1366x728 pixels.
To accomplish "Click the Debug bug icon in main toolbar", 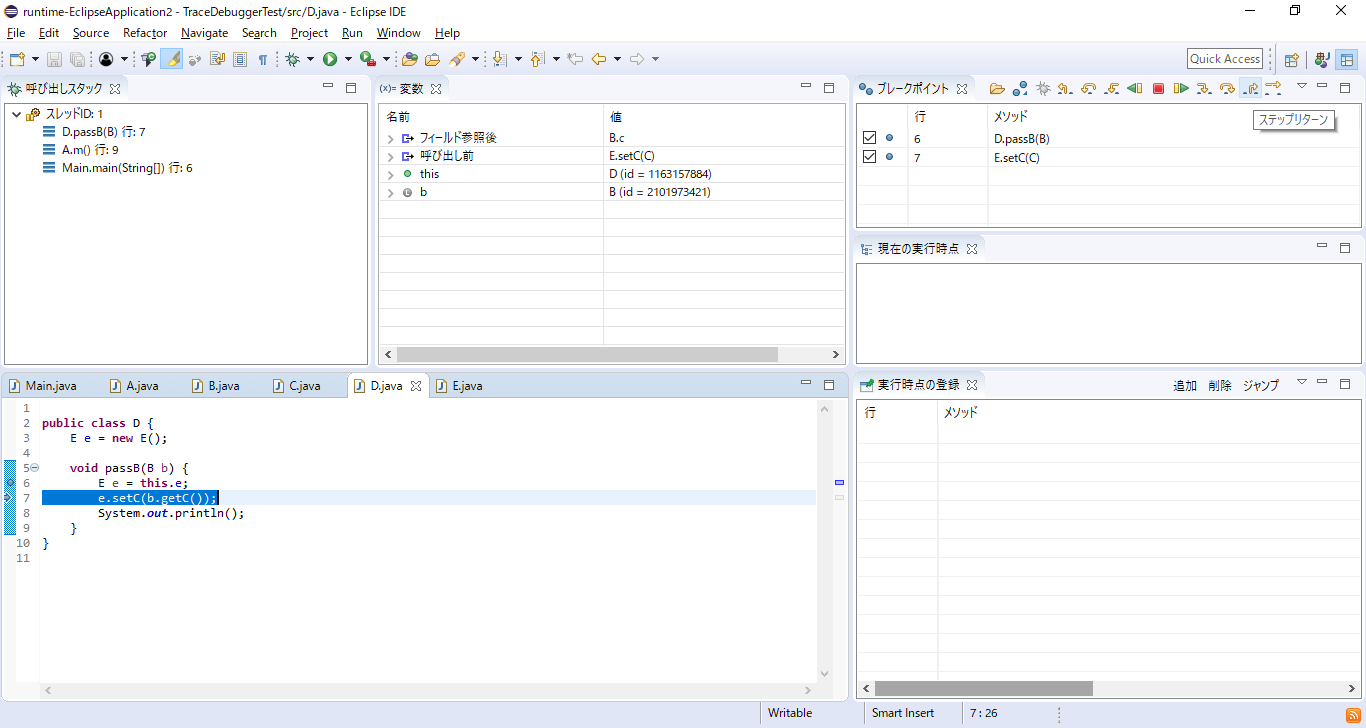I will 292,60.
